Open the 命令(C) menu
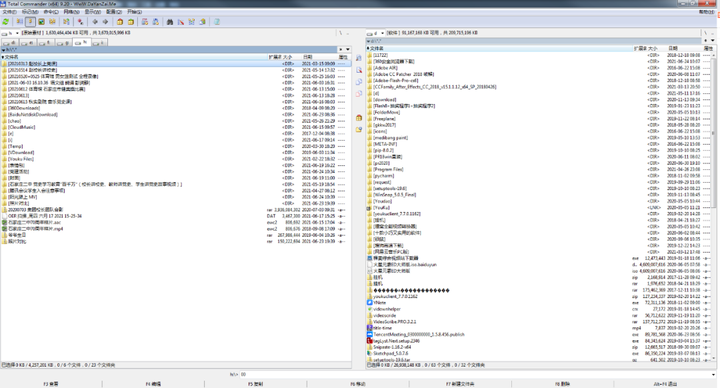 click(51, 11)
